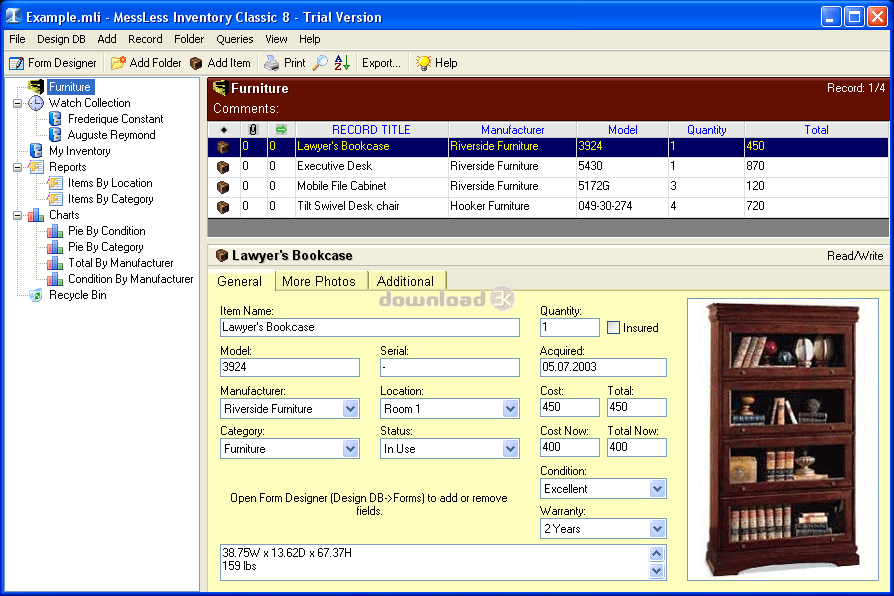The image size is (894, 596).
Task: Click the Help lightbulb icon
Action: [x=424, y=63]
